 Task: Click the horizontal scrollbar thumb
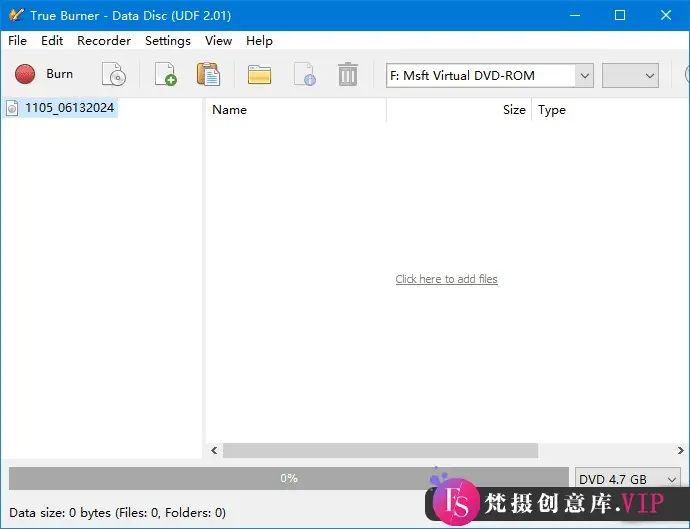pos(380,451)
